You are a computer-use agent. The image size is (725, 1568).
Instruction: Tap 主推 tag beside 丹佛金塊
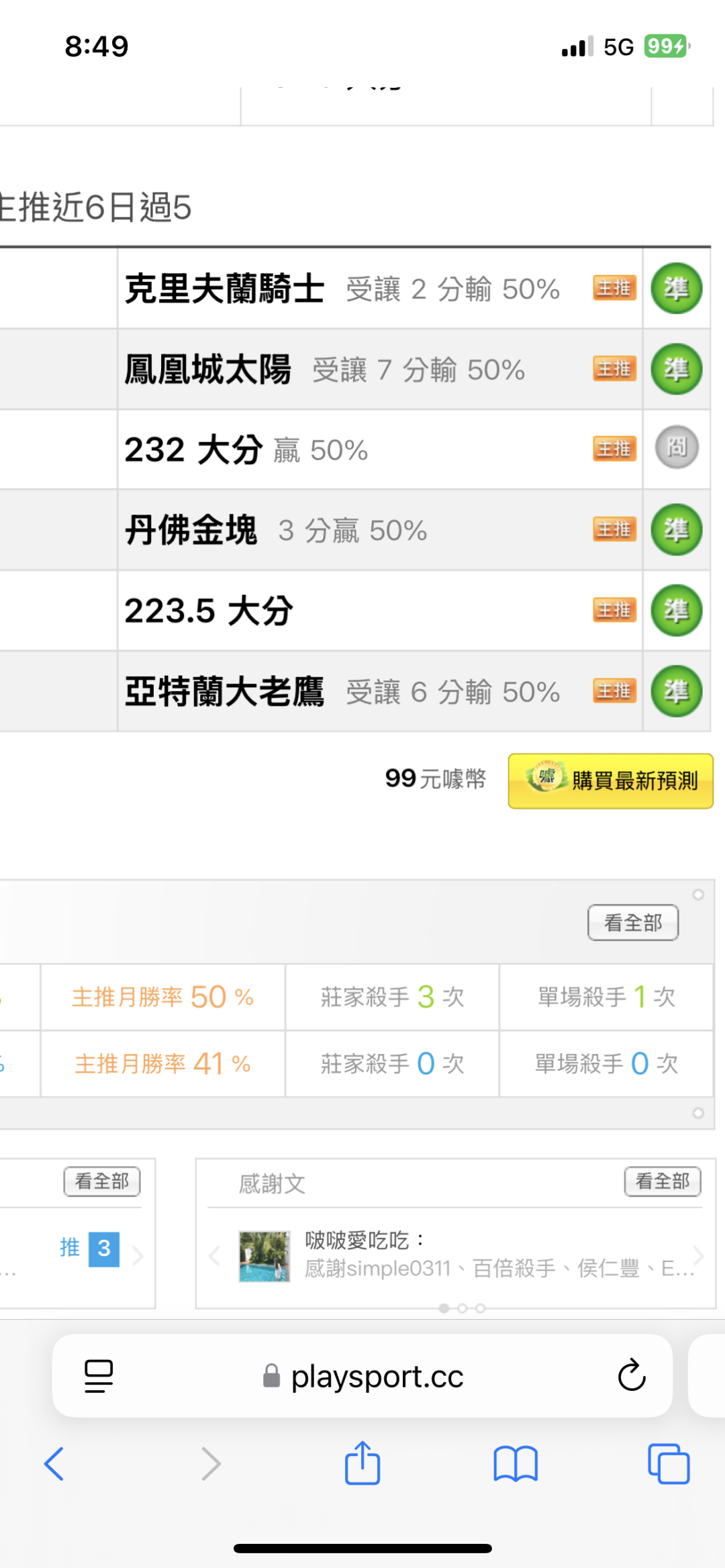614,529
